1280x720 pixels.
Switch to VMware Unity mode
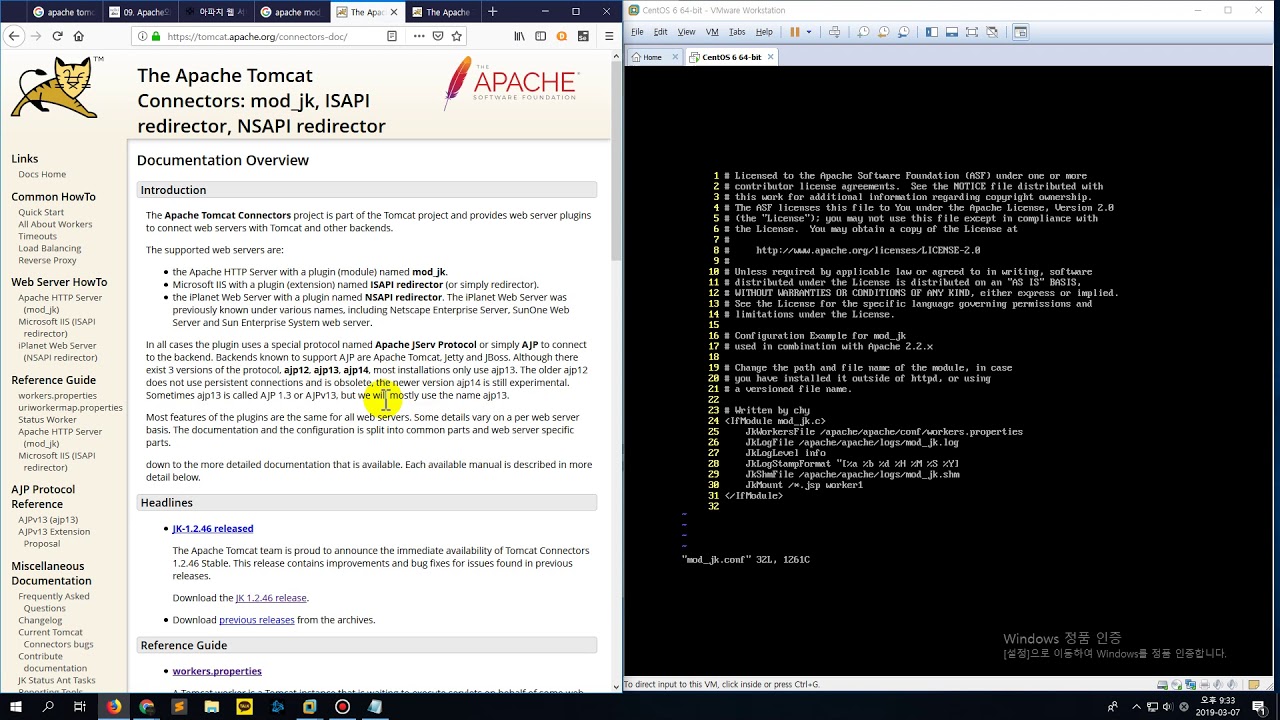coord(991,32)
